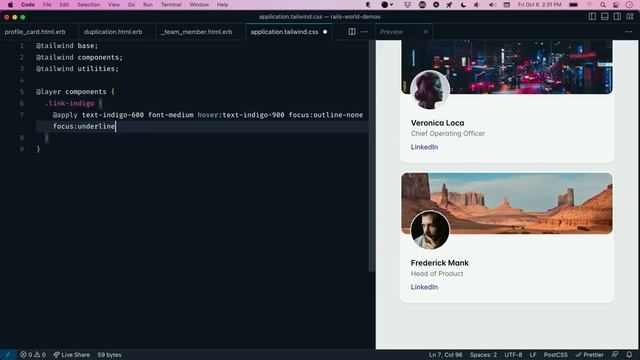Image resolution: width=640 pixels, height=360 pixels.
Task: Open customize layout icon
Action: (x=630, y=17)
